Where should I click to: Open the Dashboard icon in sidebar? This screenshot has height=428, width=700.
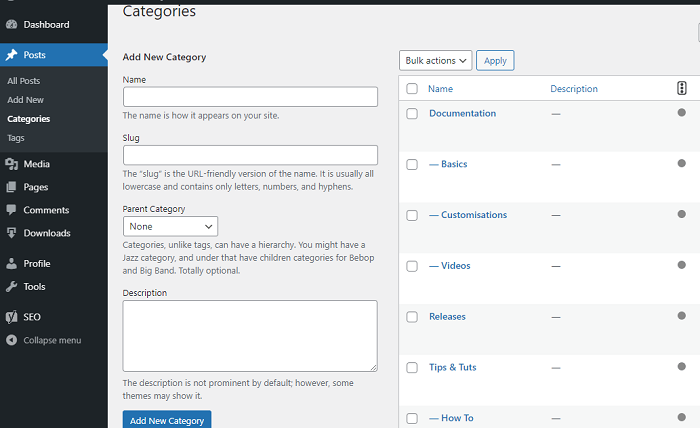click(x=12, y=25)
